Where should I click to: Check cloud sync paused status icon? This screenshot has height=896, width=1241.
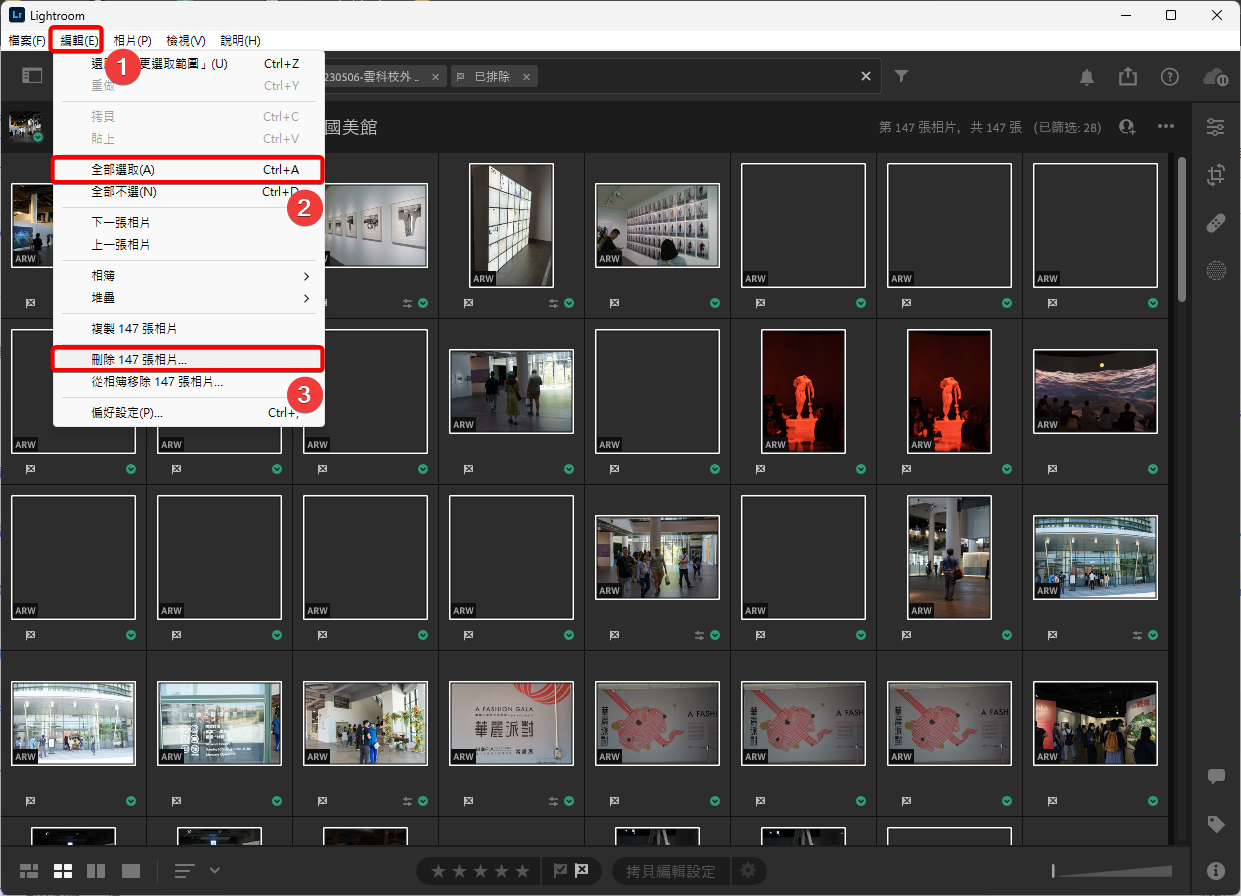pyautogui.click(x=1214, y=77)
